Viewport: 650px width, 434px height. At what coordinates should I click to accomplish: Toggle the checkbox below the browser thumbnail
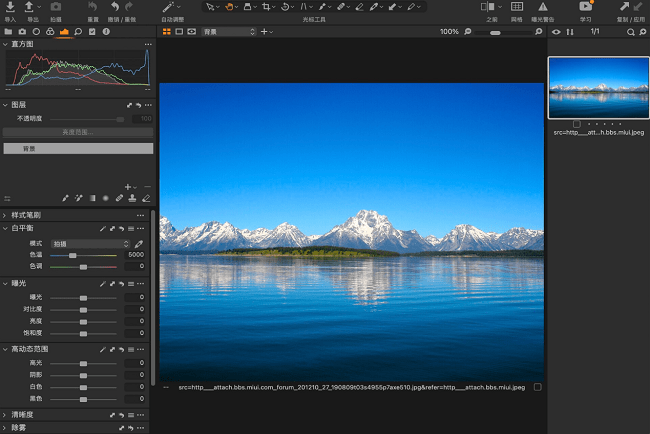pos(577,123)
